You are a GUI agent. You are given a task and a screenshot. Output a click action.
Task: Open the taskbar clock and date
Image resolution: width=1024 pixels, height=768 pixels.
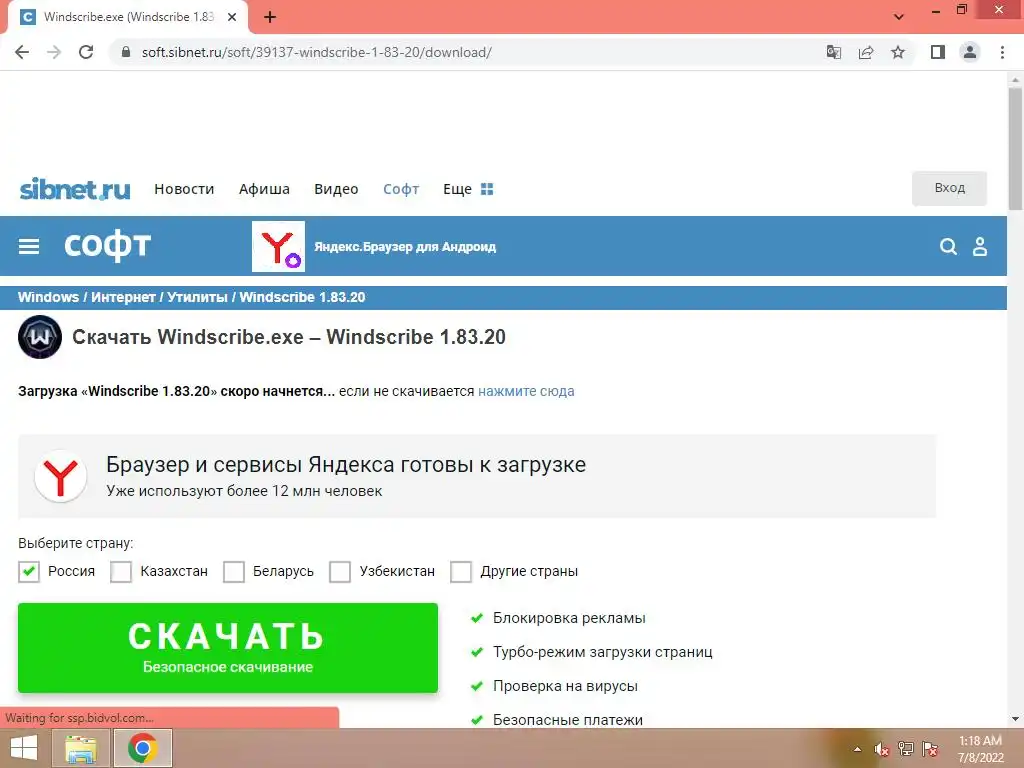tap(980, 749)
